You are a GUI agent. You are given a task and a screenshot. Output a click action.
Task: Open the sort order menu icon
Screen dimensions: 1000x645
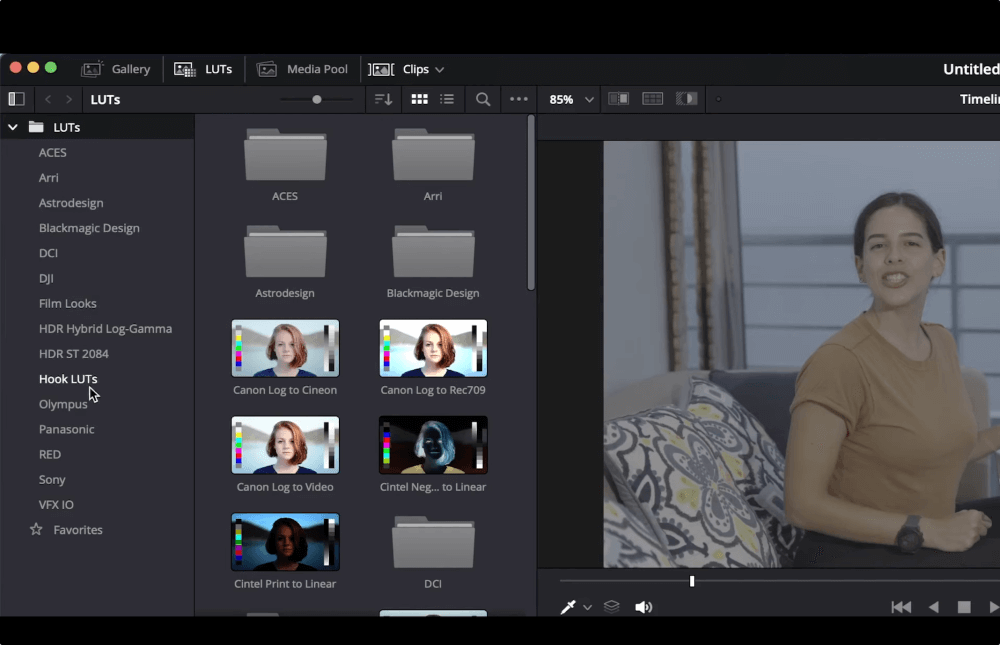click(x=383, y=100)
